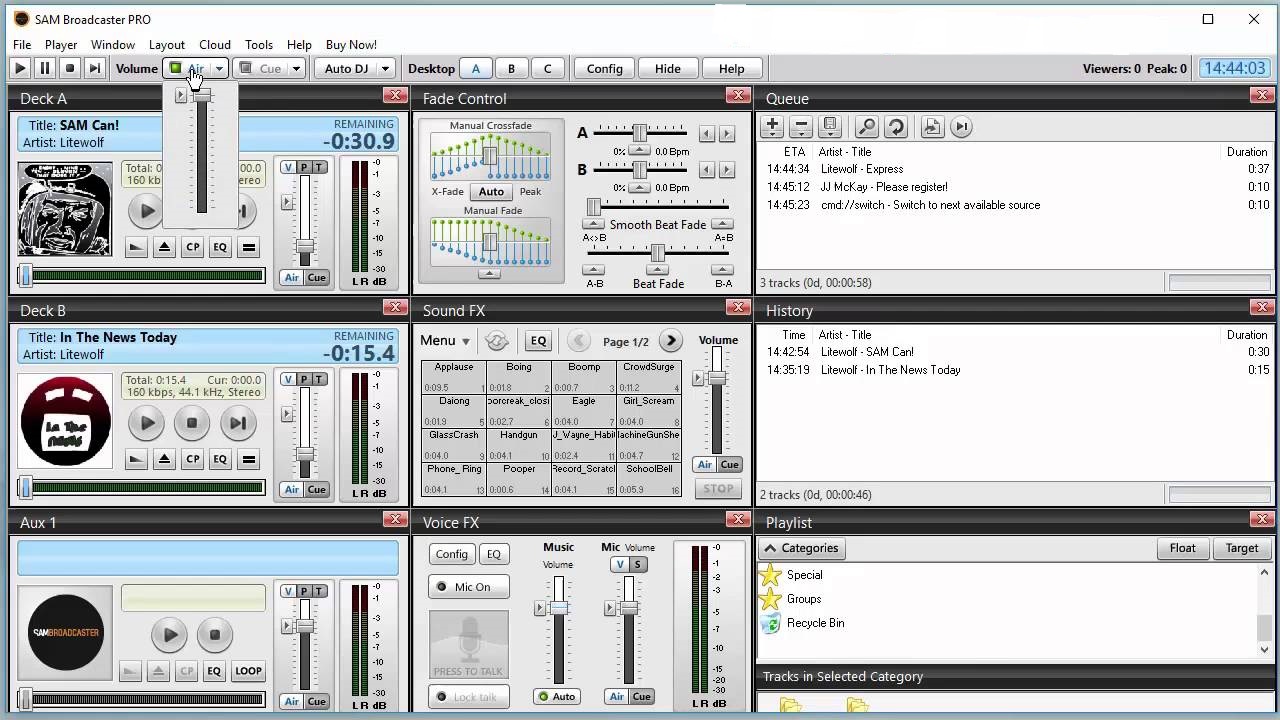Open the Air volume dropdown arrow
Viewport: 1280px width, 720px height.
click(x=219, y=68)
